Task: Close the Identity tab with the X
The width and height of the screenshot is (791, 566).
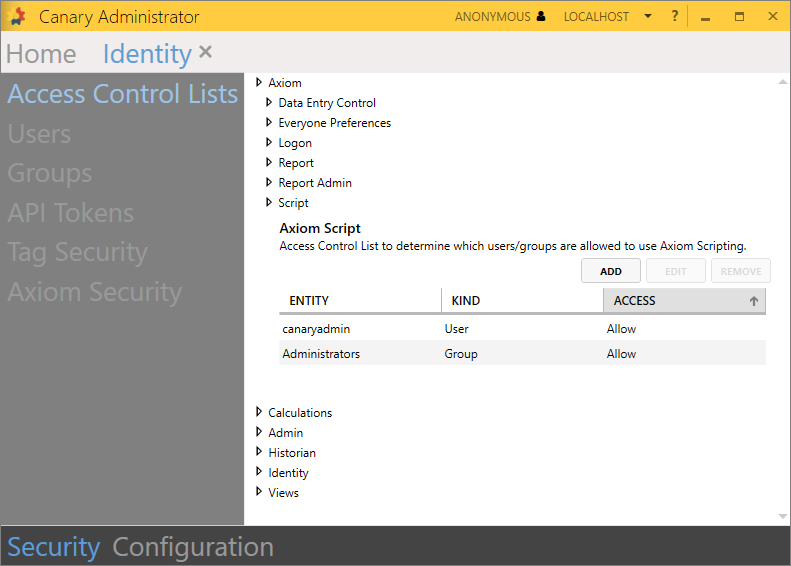Action: [206, 52]
